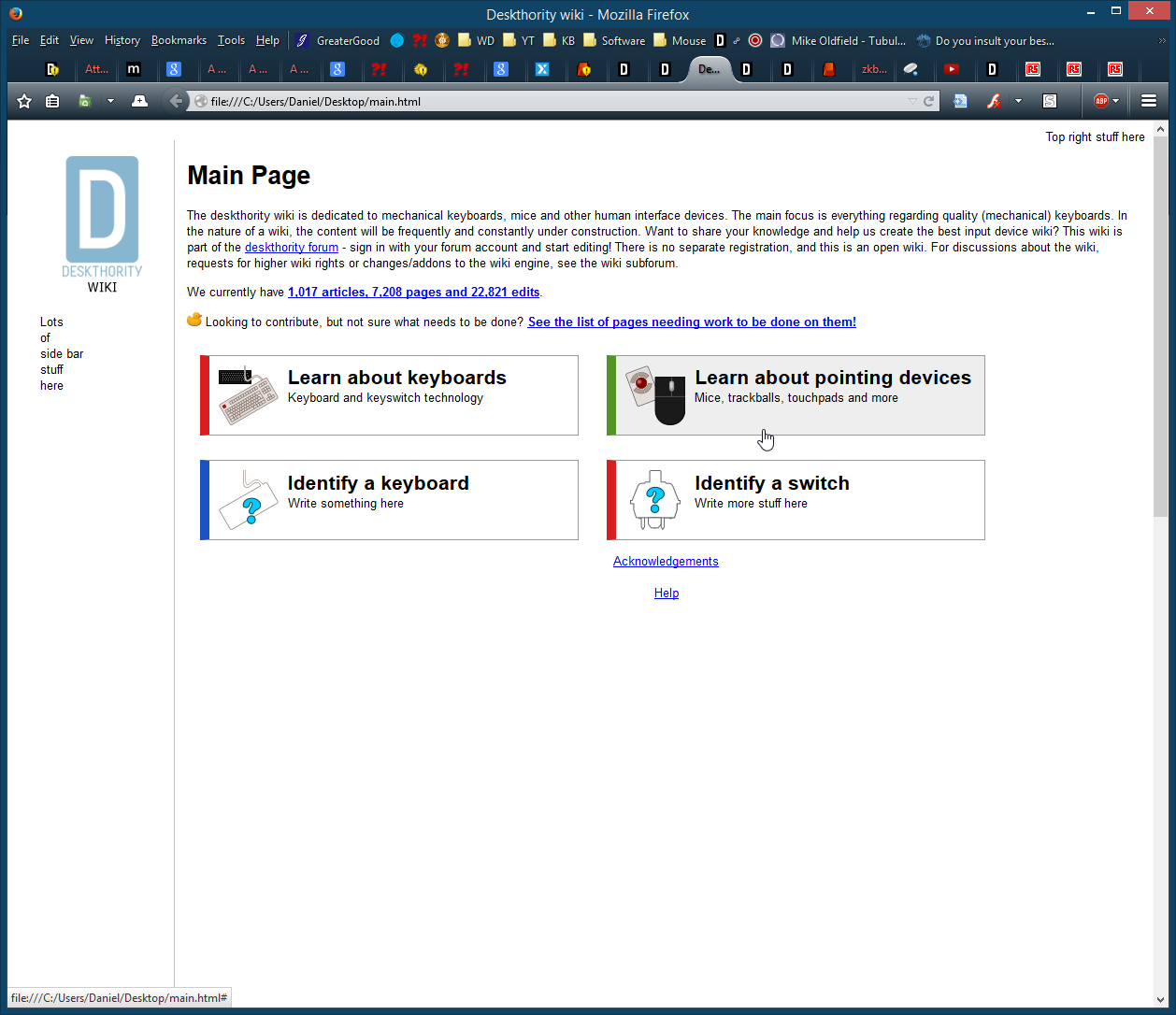The image size is (1176, 1015).
Task: Switch to the YouTube tab
Action: (x=951, y=69)
